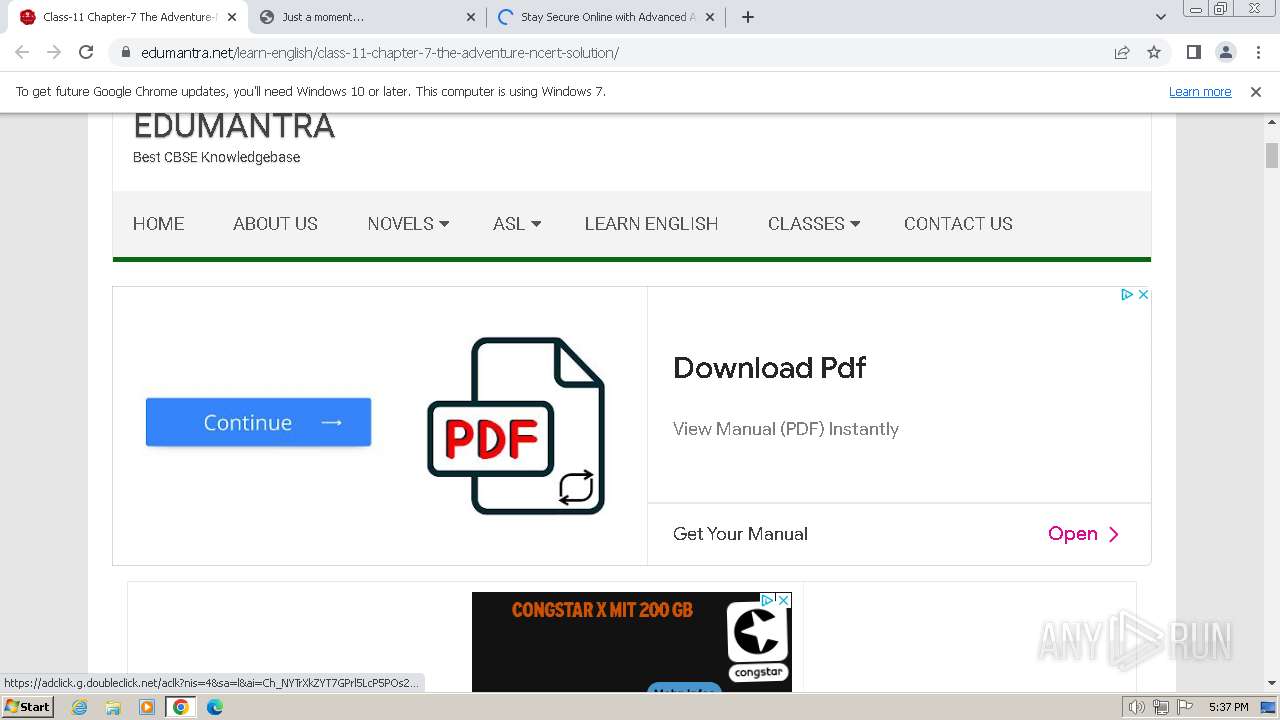Open the media player taskbar icon

click(x=147, y=707)
